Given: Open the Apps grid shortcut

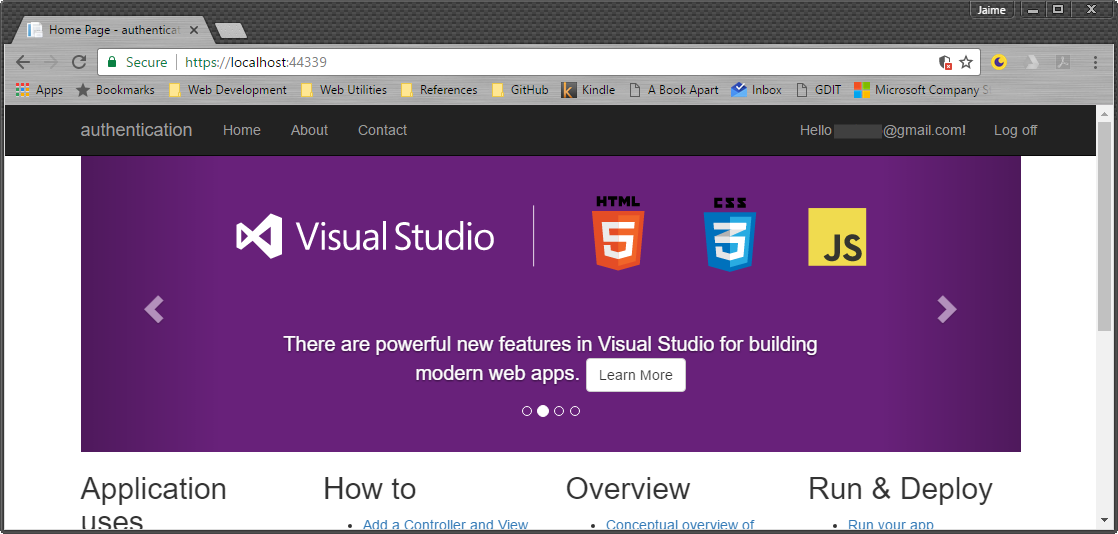Looking at the screenshot, I should click(x=39, y=90).
